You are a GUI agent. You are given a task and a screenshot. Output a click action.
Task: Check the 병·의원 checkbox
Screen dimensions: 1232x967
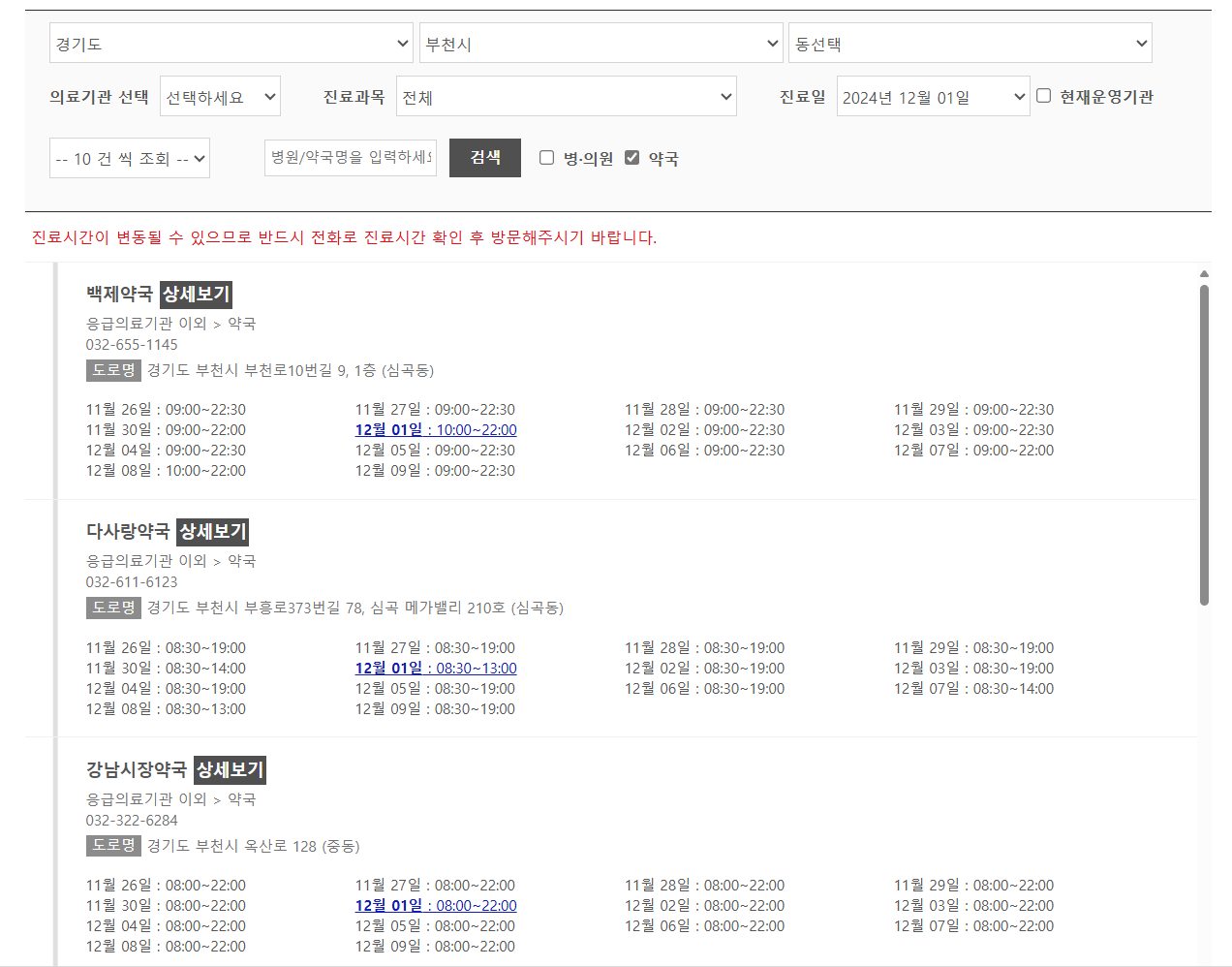tap(547, 158)
